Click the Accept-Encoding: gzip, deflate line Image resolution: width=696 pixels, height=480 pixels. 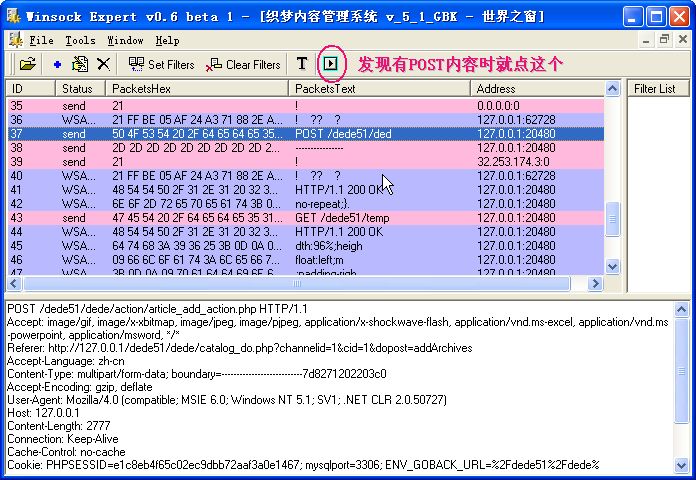pyautogui.click(x=80, y=387)
